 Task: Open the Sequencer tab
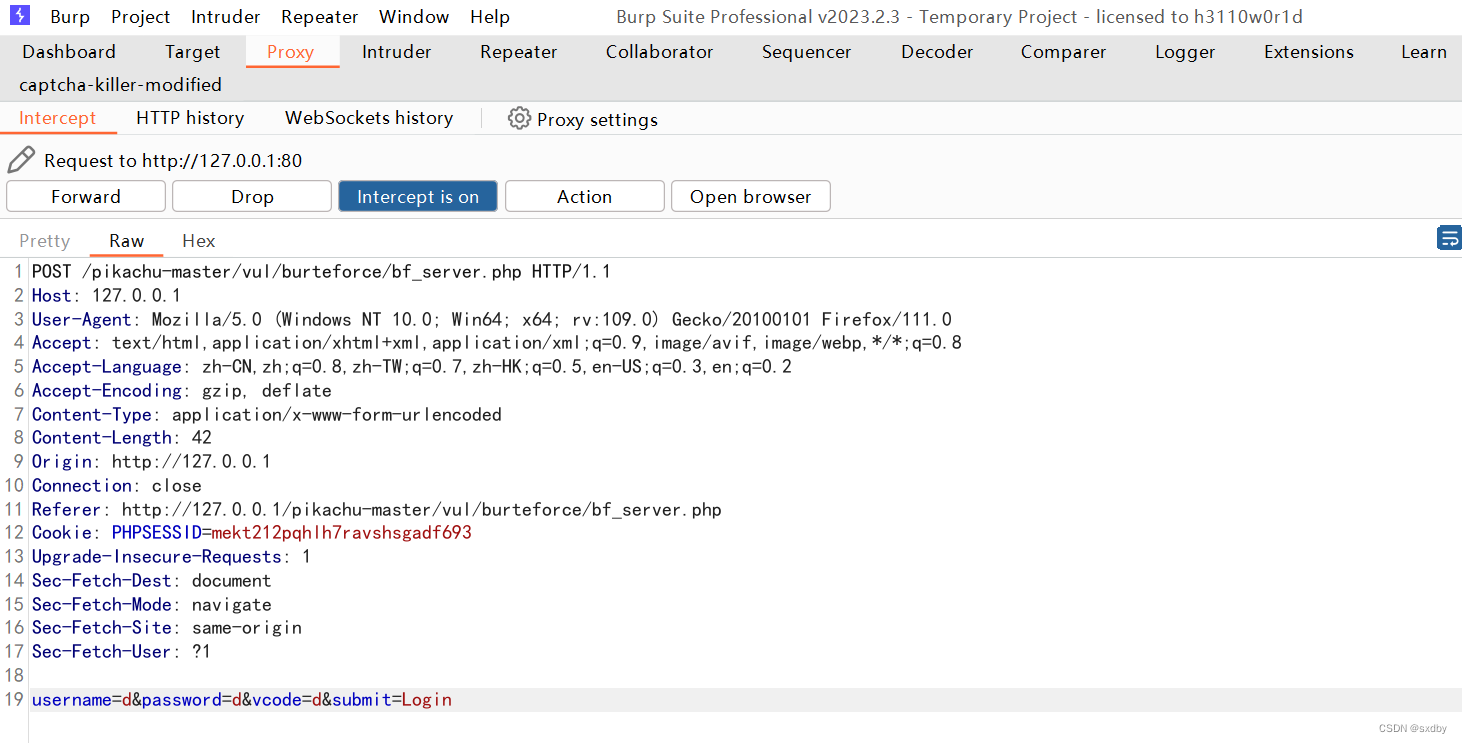click(x=807, y=52)
